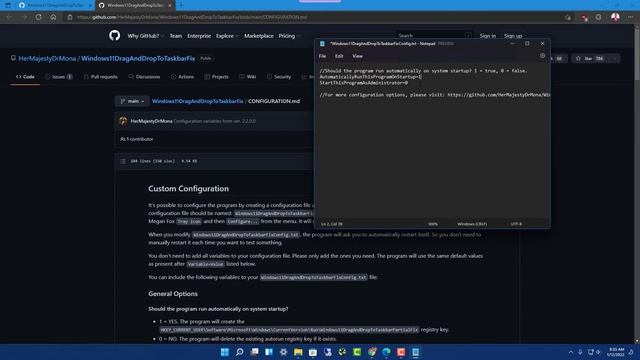Switch to the Code repository tab
The height and width of the screenshot is (360, 640).
pyautogui.click(x=25, y=77)
